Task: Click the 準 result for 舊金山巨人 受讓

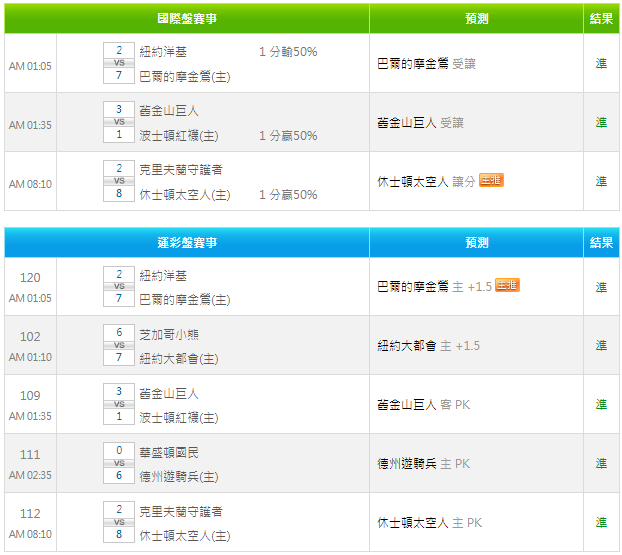Action: [x=601, y=123]
